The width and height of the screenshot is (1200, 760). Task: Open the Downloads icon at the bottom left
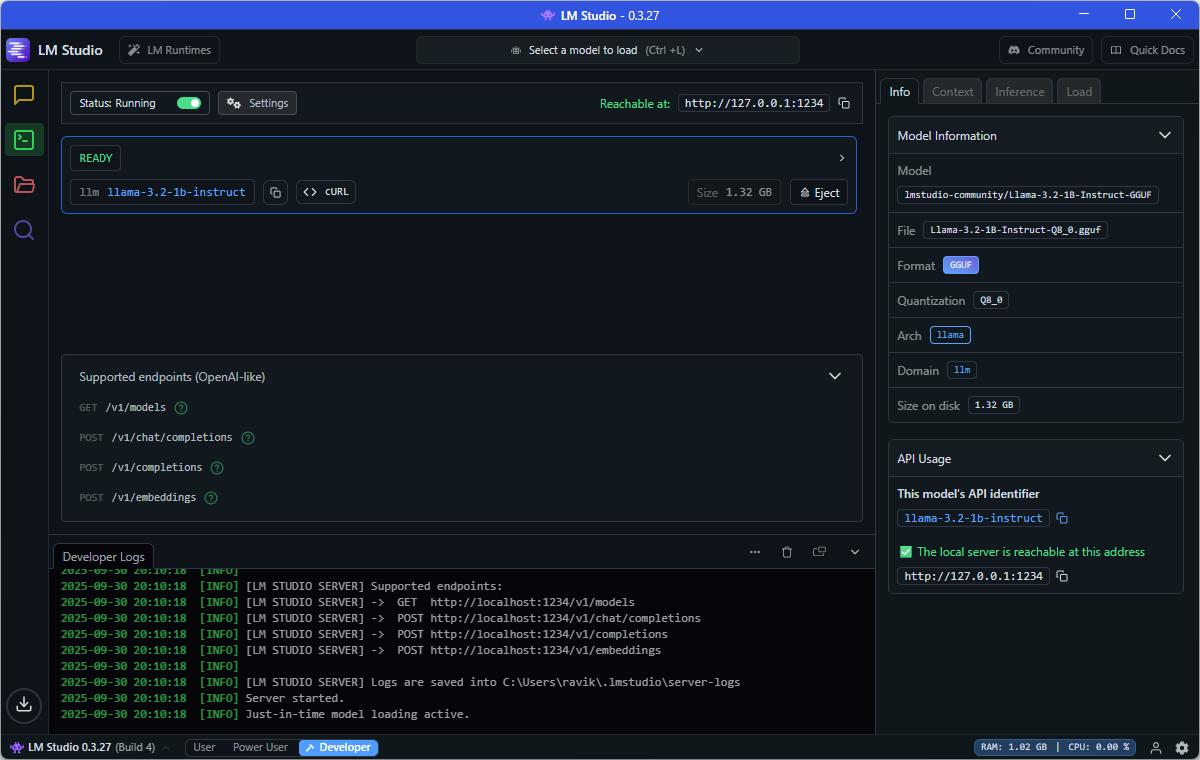[24, 704]
